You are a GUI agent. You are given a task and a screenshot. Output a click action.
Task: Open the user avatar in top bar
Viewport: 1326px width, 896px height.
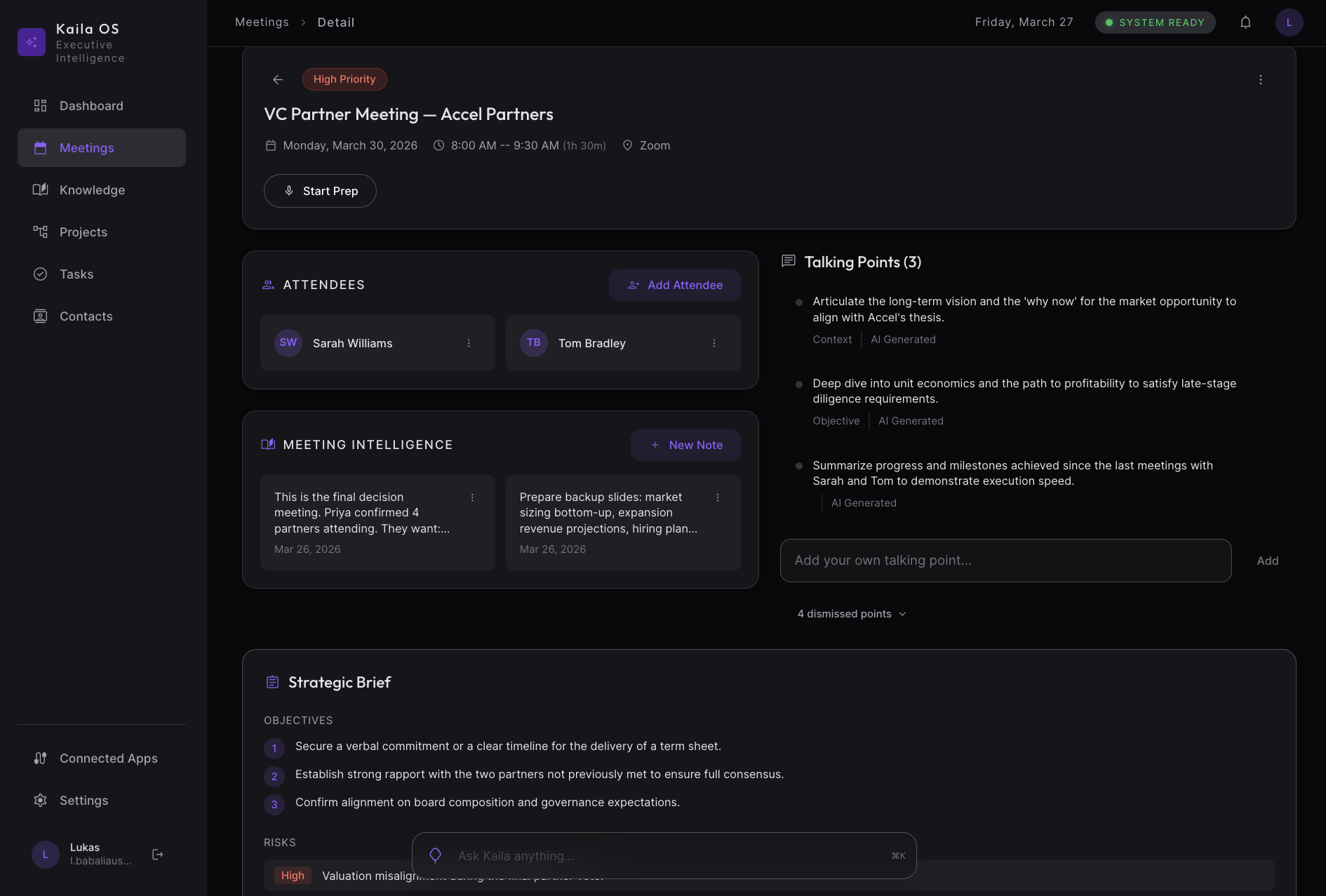[1289, 22]
